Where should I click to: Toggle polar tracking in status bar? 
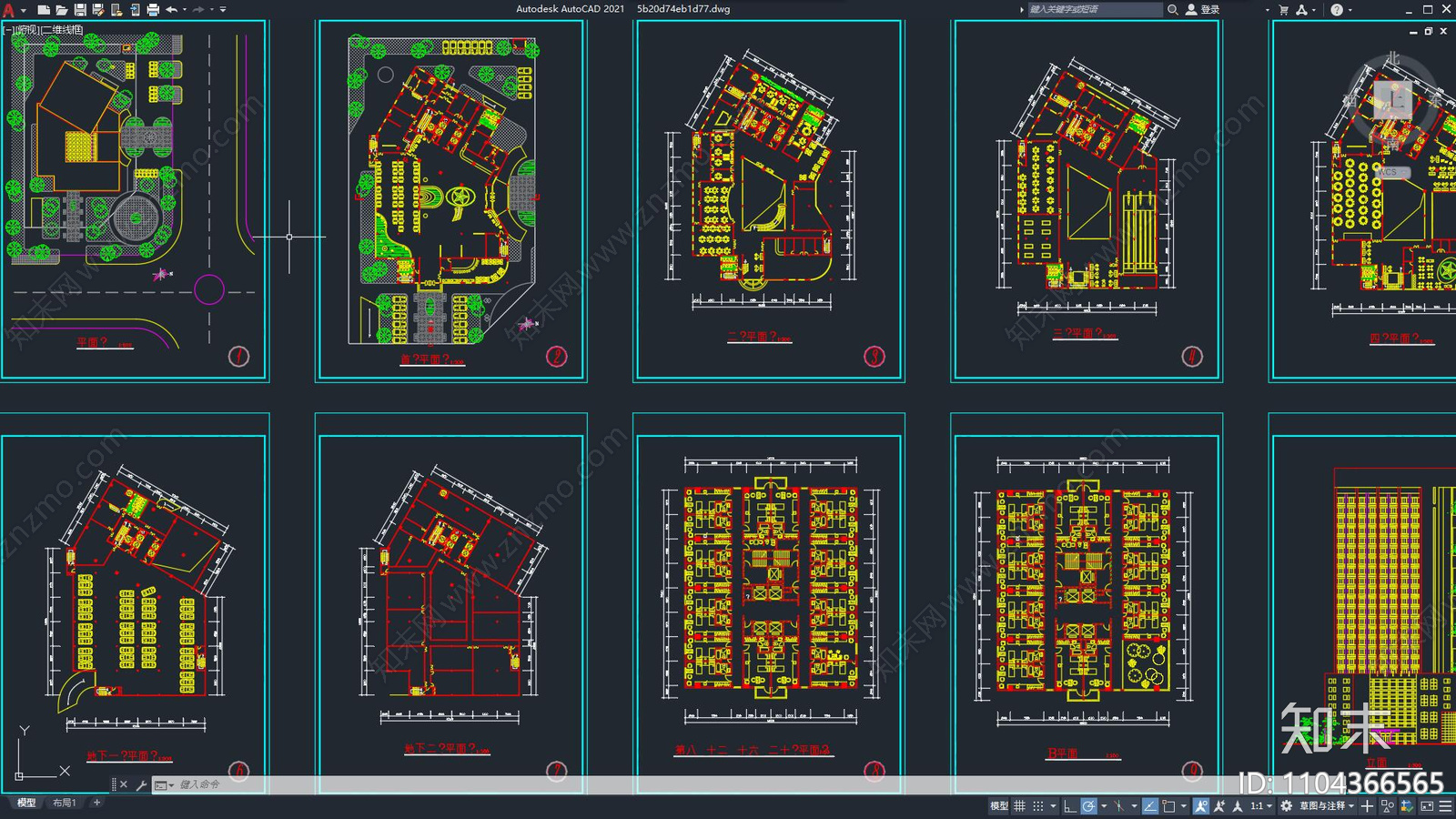pos(1088,805)
